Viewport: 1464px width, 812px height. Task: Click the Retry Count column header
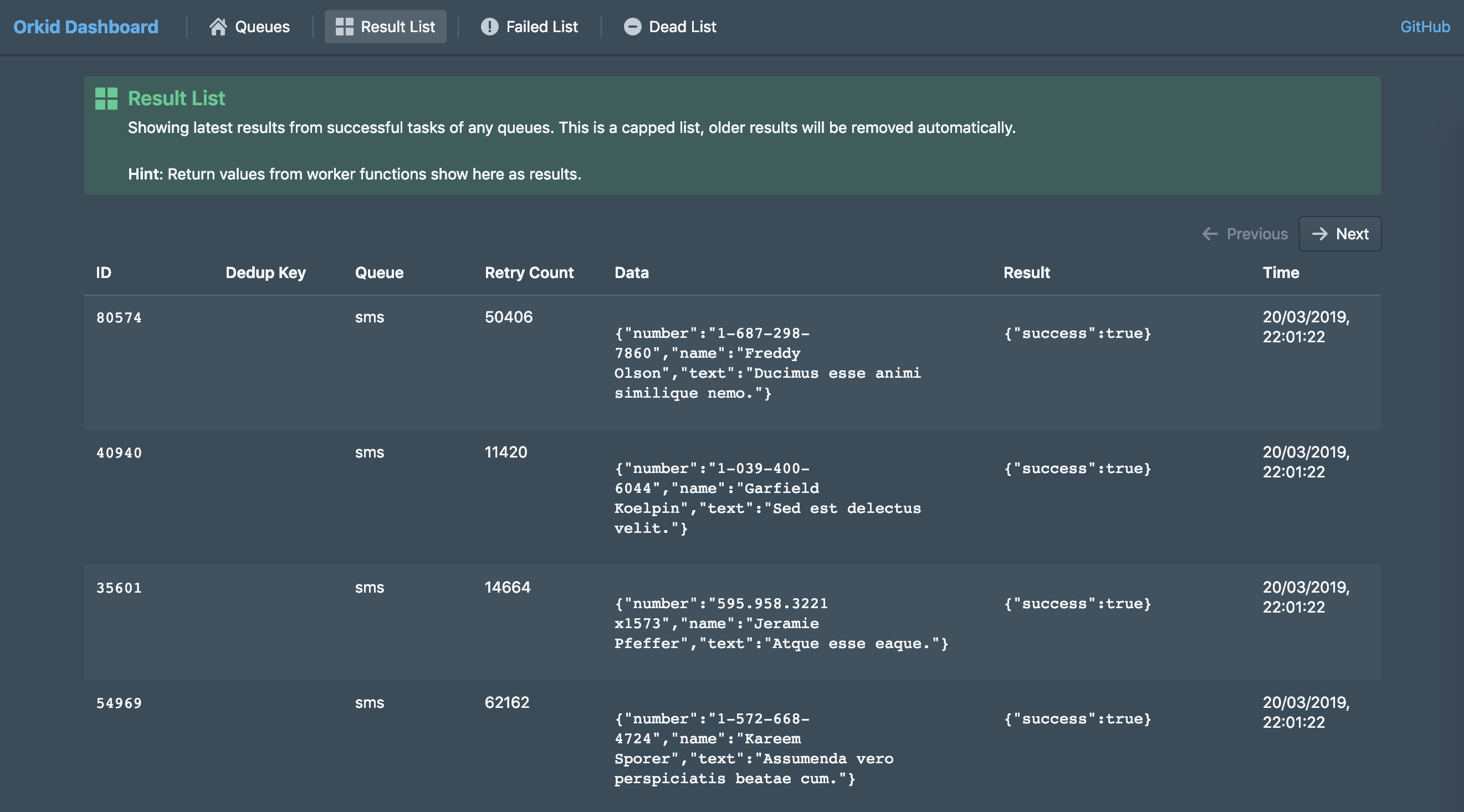529,273
